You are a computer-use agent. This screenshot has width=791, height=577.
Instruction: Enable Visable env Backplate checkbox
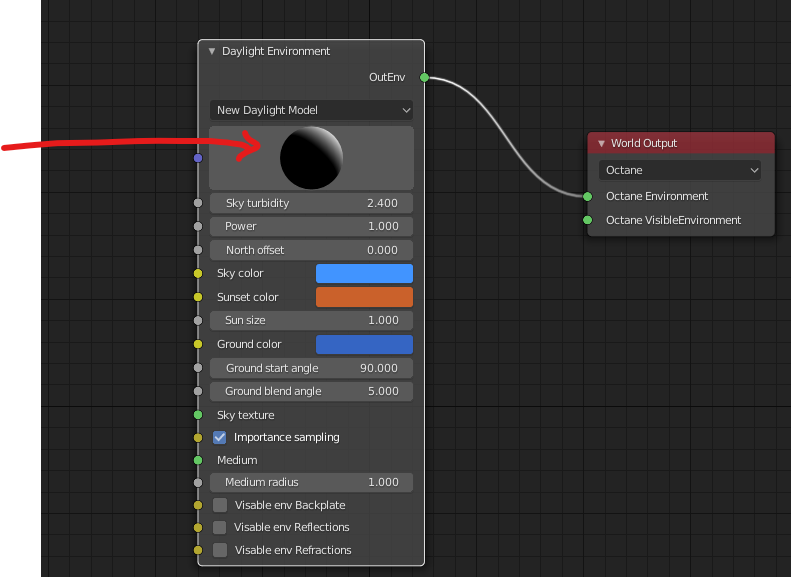[220, 505]
